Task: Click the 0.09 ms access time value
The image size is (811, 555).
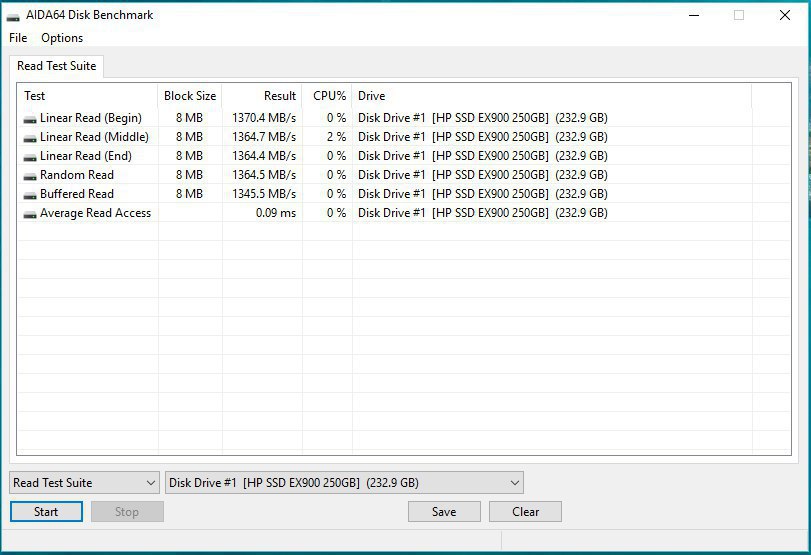Action: 276,213
